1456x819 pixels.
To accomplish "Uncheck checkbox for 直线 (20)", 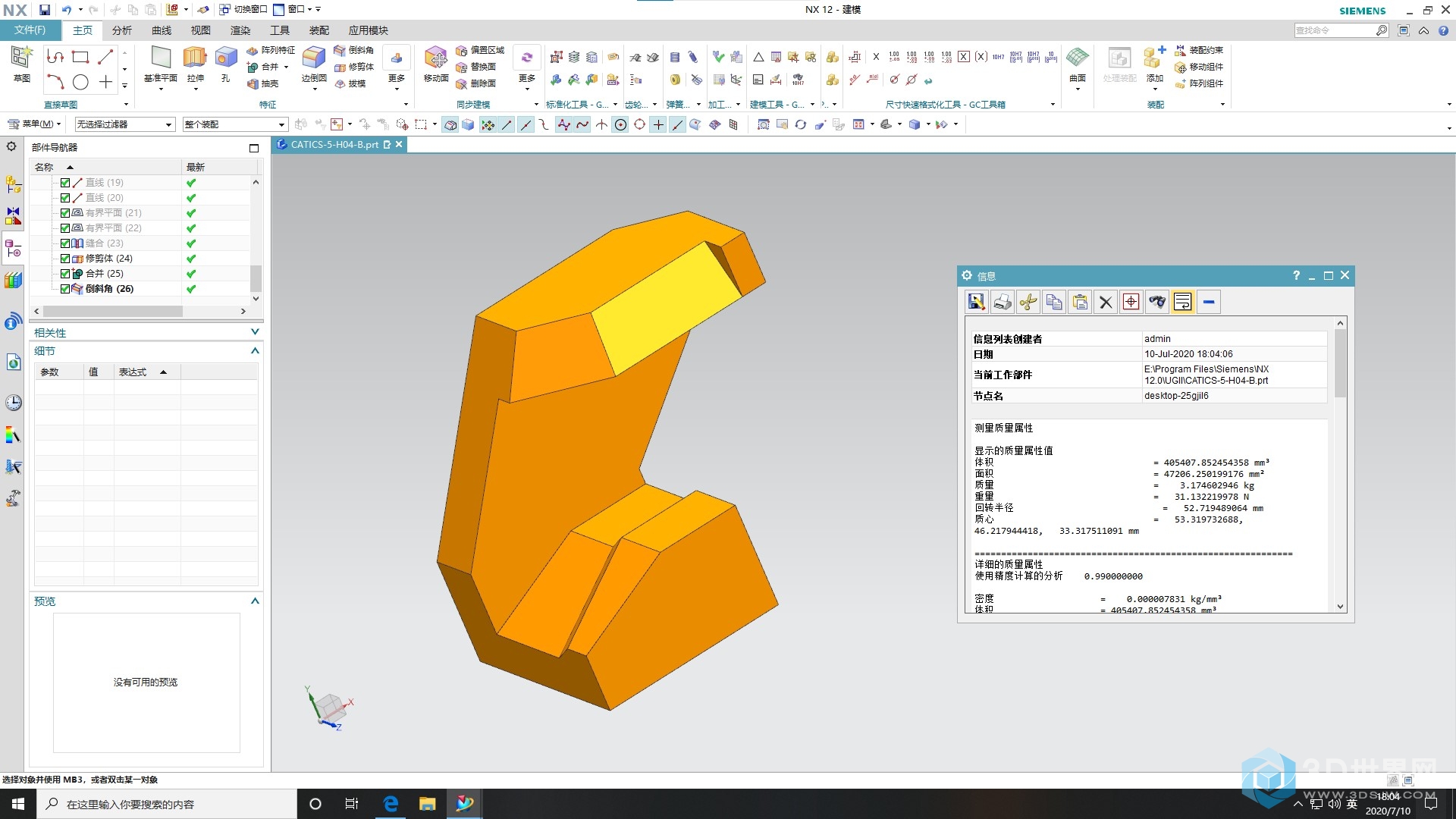I will pyautogui.click(x=65, y=198).
